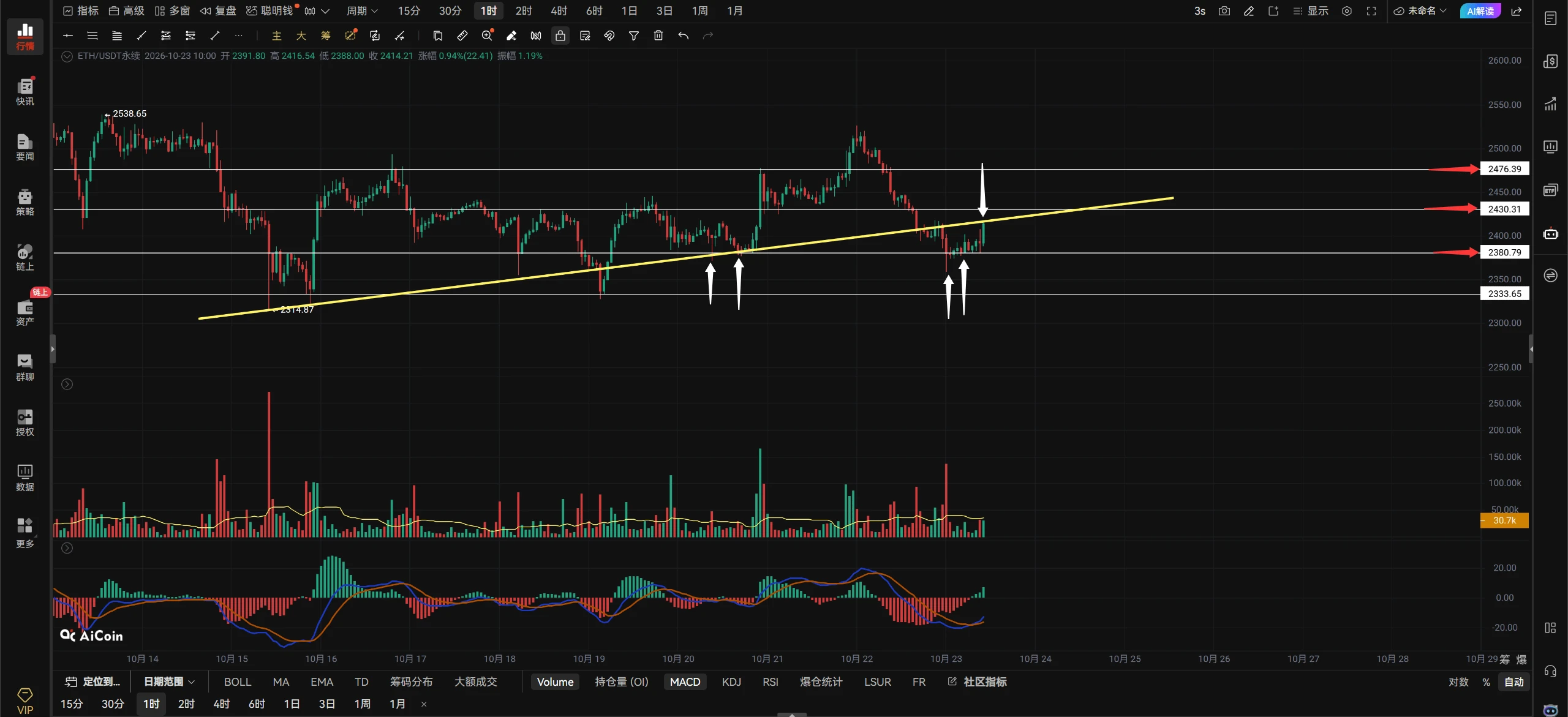1568x717 pixels.
Task: Click the 2476.39 price line label
Action: pyautogui.click(x=1504, y=169)
